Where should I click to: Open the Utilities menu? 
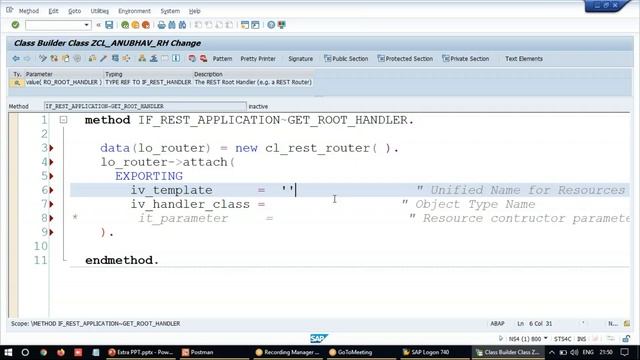[x=100, y=11]
